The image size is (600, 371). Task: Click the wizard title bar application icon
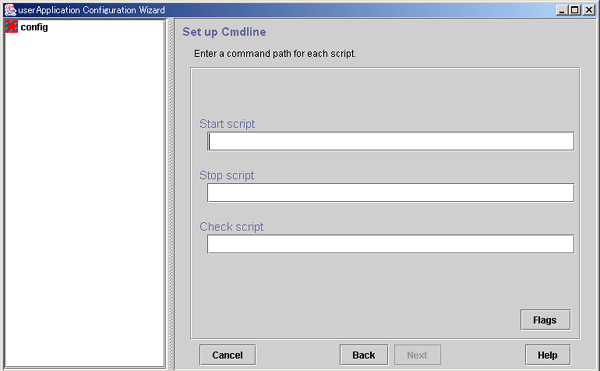coord(10,10)
